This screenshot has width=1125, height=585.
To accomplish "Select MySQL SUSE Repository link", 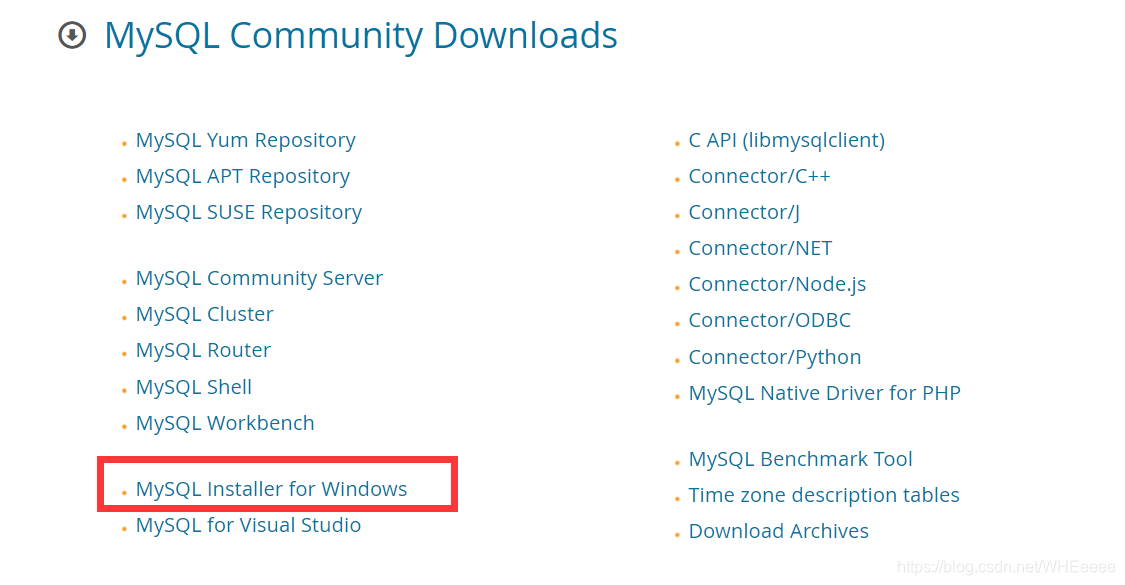I will point(249,212).
